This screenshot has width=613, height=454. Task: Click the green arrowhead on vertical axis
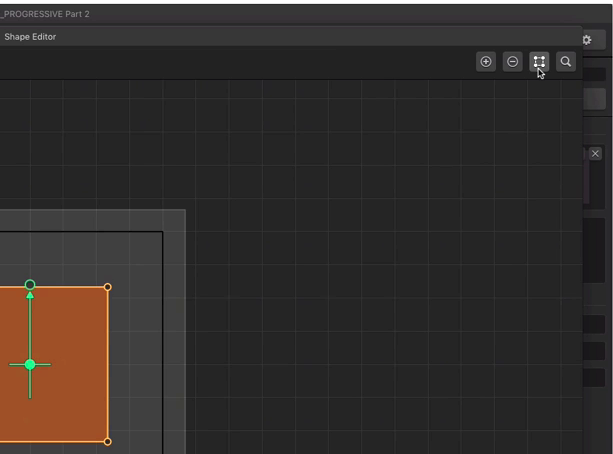(30, 296)
